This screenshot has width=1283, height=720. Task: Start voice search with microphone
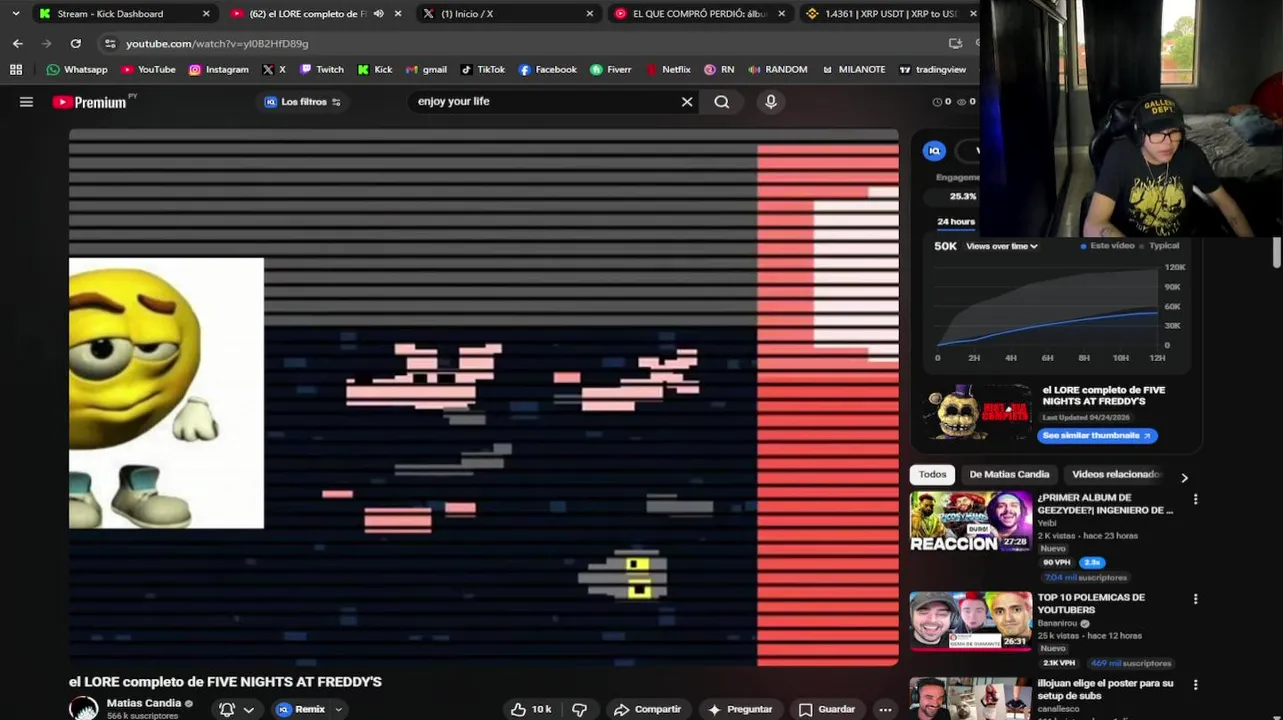771,102
